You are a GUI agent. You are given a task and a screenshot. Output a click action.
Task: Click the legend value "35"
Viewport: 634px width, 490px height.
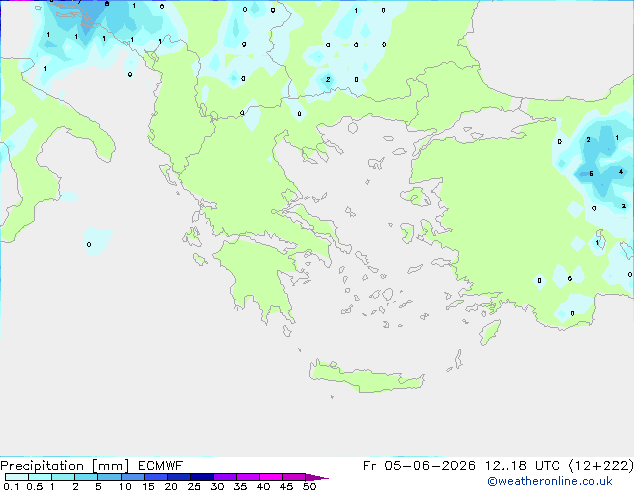[240, 486]
